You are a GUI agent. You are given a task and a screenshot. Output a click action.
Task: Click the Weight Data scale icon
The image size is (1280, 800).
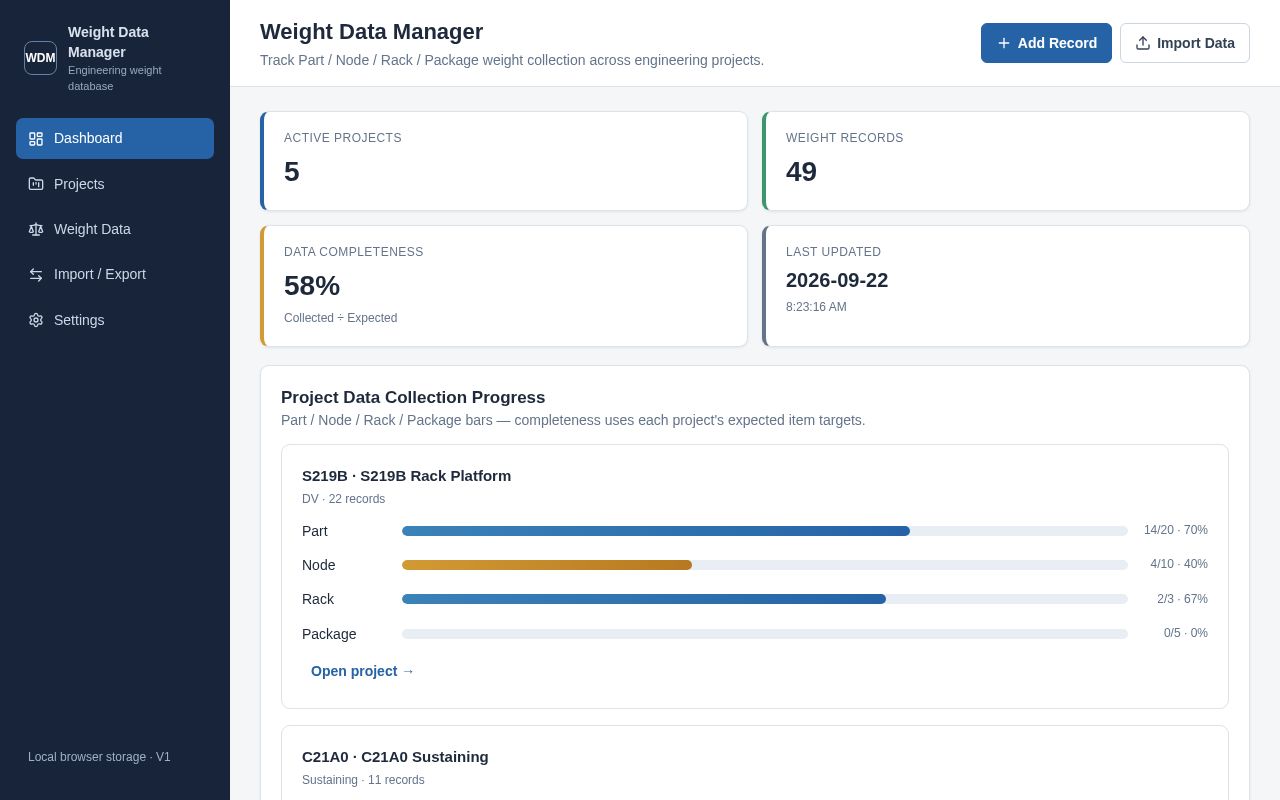(x=36, y=229)
